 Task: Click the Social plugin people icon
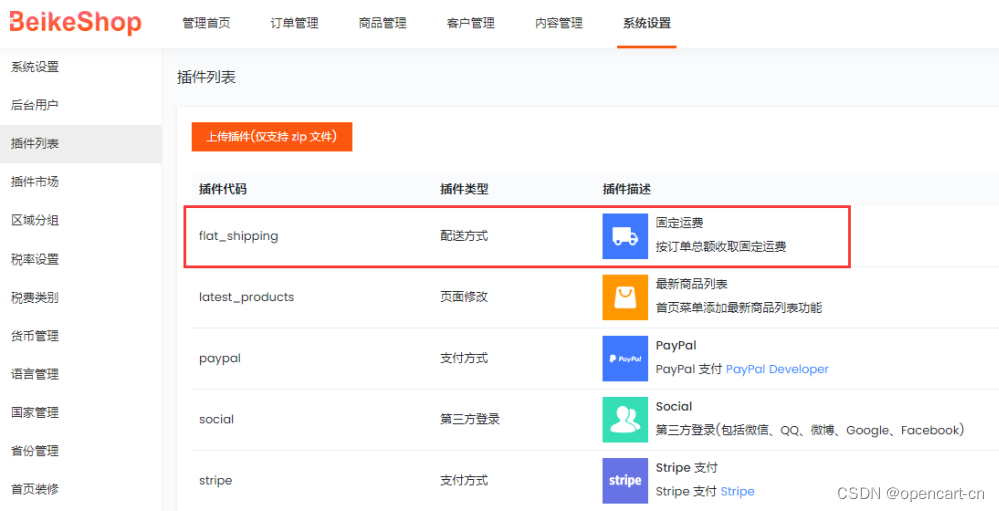625,420
